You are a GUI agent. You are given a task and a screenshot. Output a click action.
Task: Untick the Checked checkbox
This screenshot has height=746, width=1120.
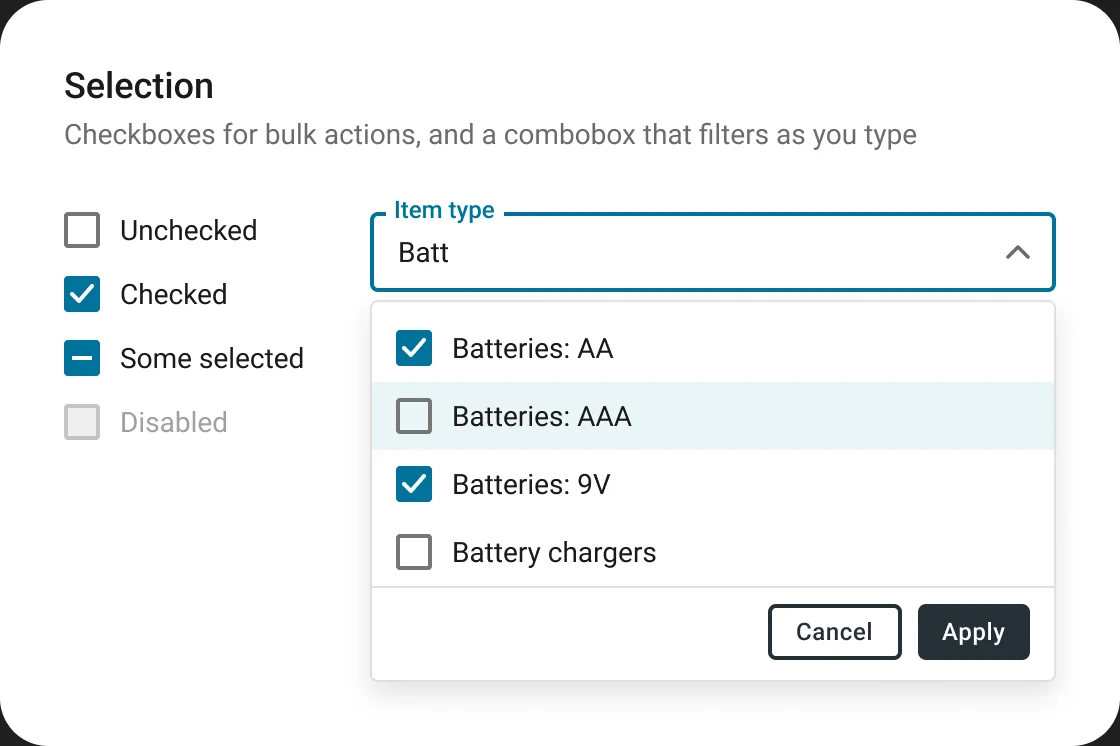pyautogui.click(x=81, y=294)
